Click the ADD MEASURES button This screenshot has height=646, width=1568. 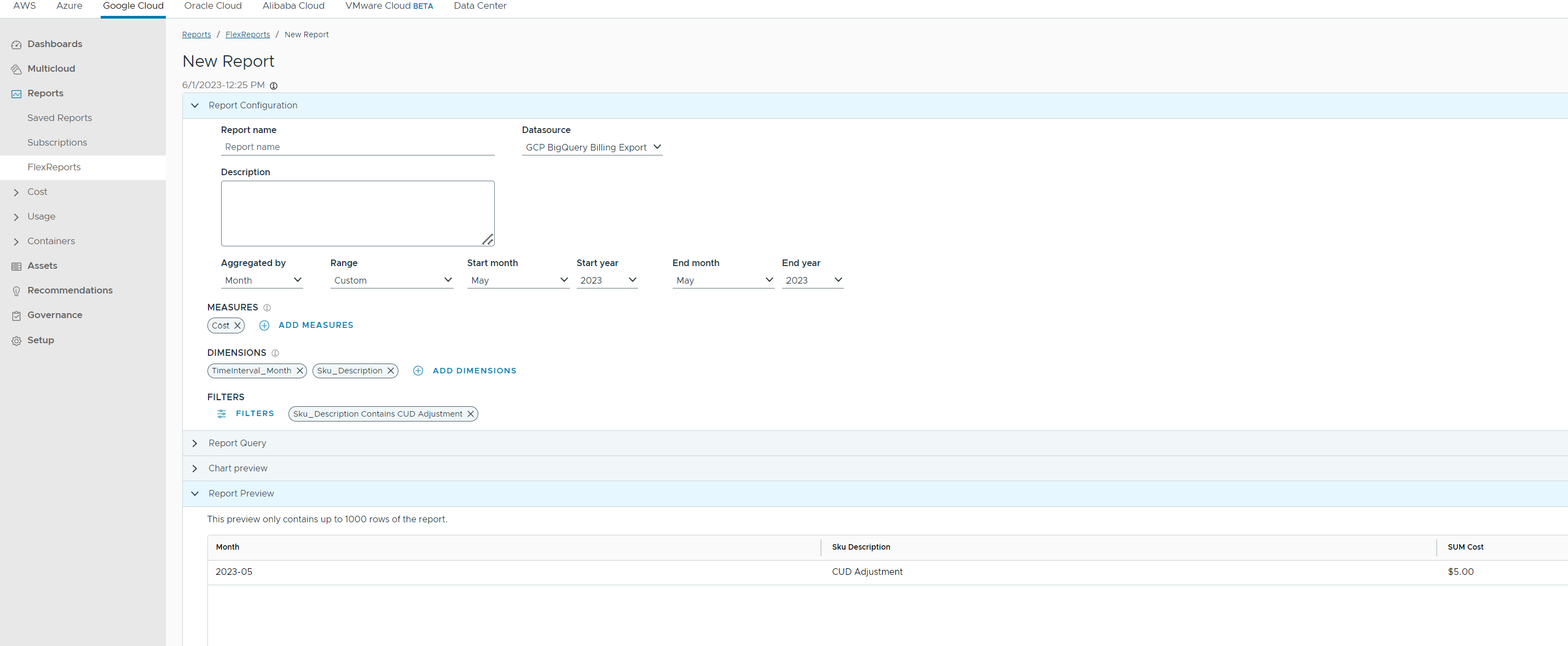pyautogui.click(x=315, y=325)
